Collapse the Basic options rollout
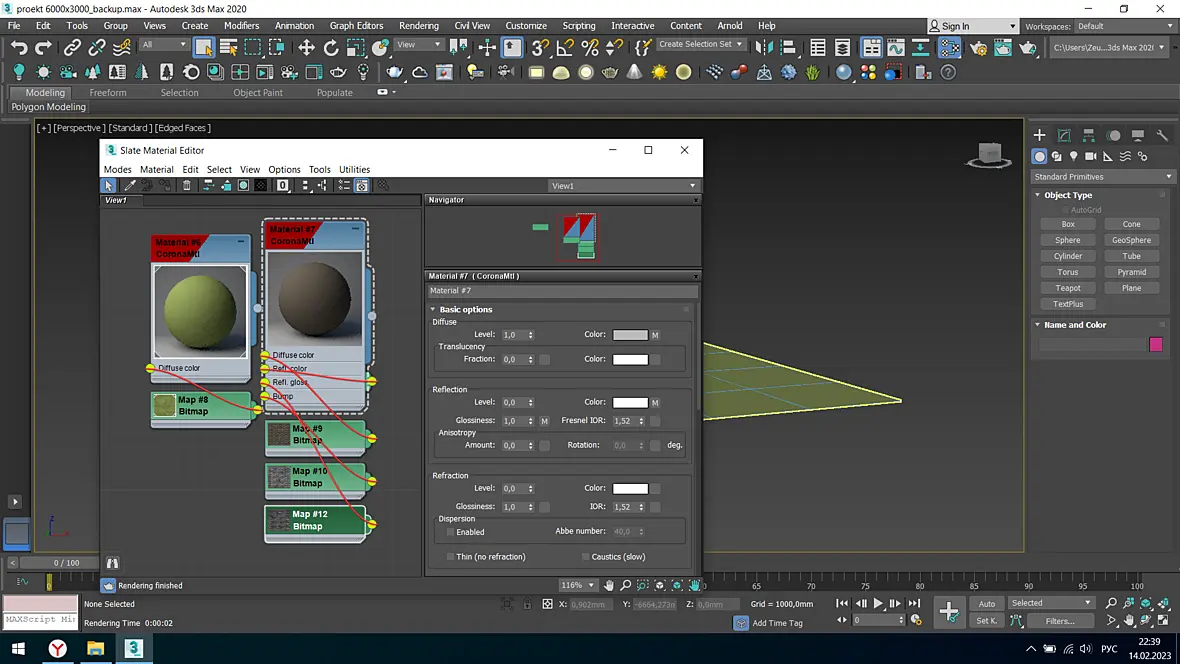 click(433, 309)
